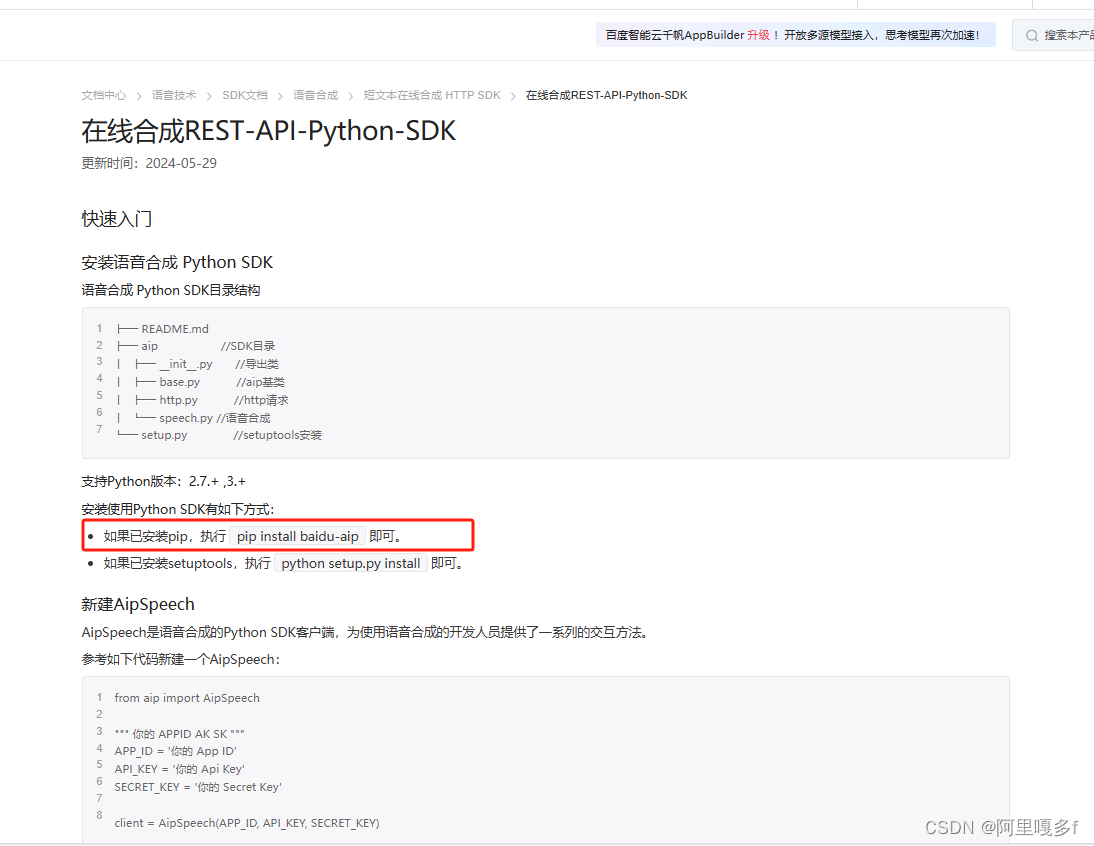Viewport: 1094px width, 846px height.
Task: Click the base.py code line
Action: click(200, 382)
